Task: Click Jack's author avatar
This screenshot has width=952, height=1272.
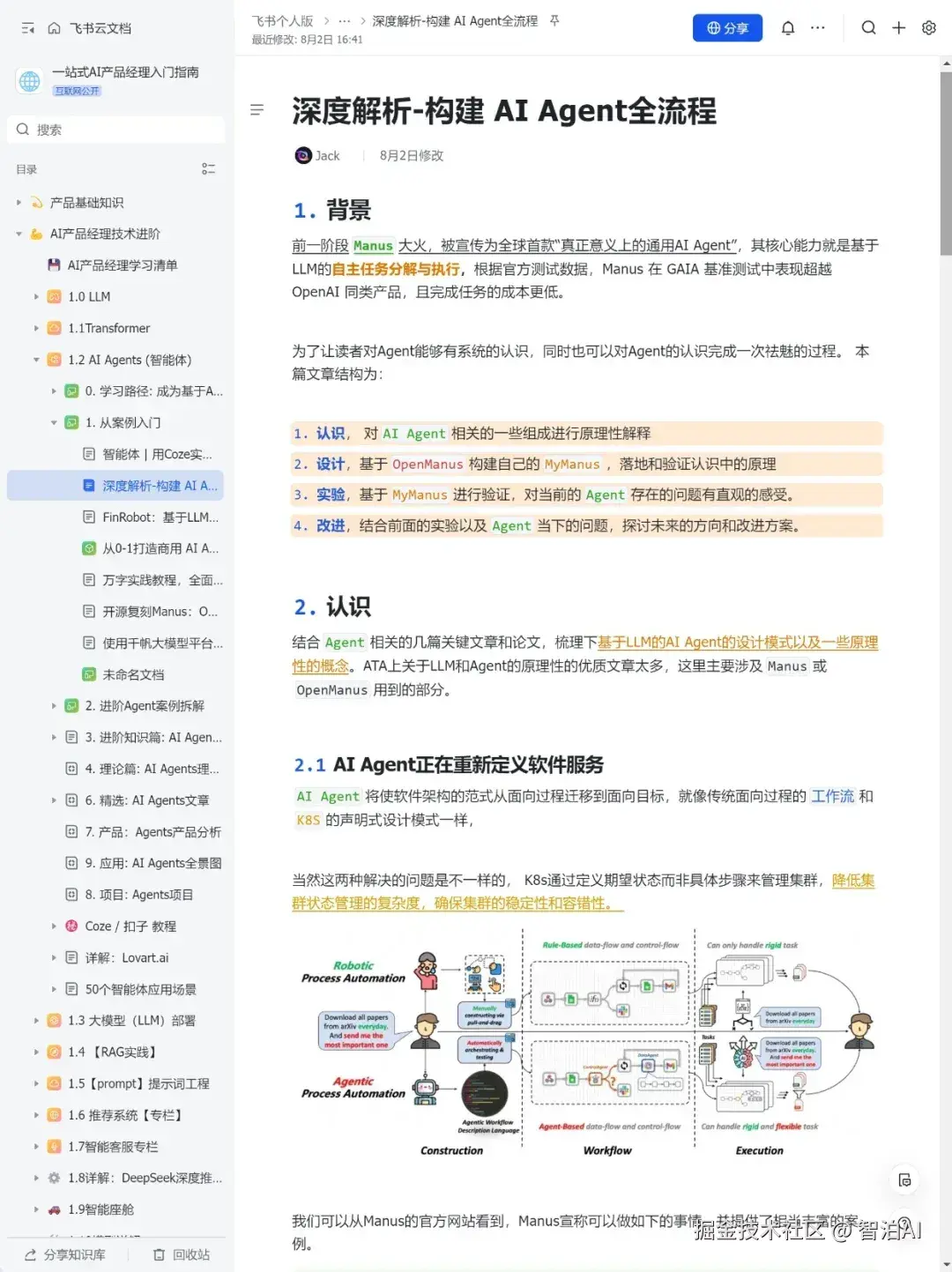Action: tap(303, 155)
